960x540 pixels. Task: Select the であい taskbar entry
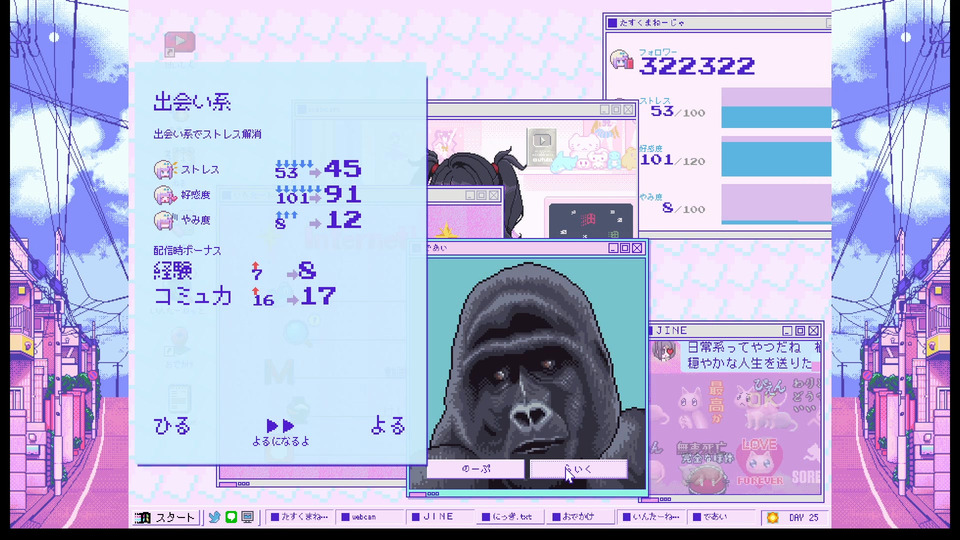[x=722, y=517]
